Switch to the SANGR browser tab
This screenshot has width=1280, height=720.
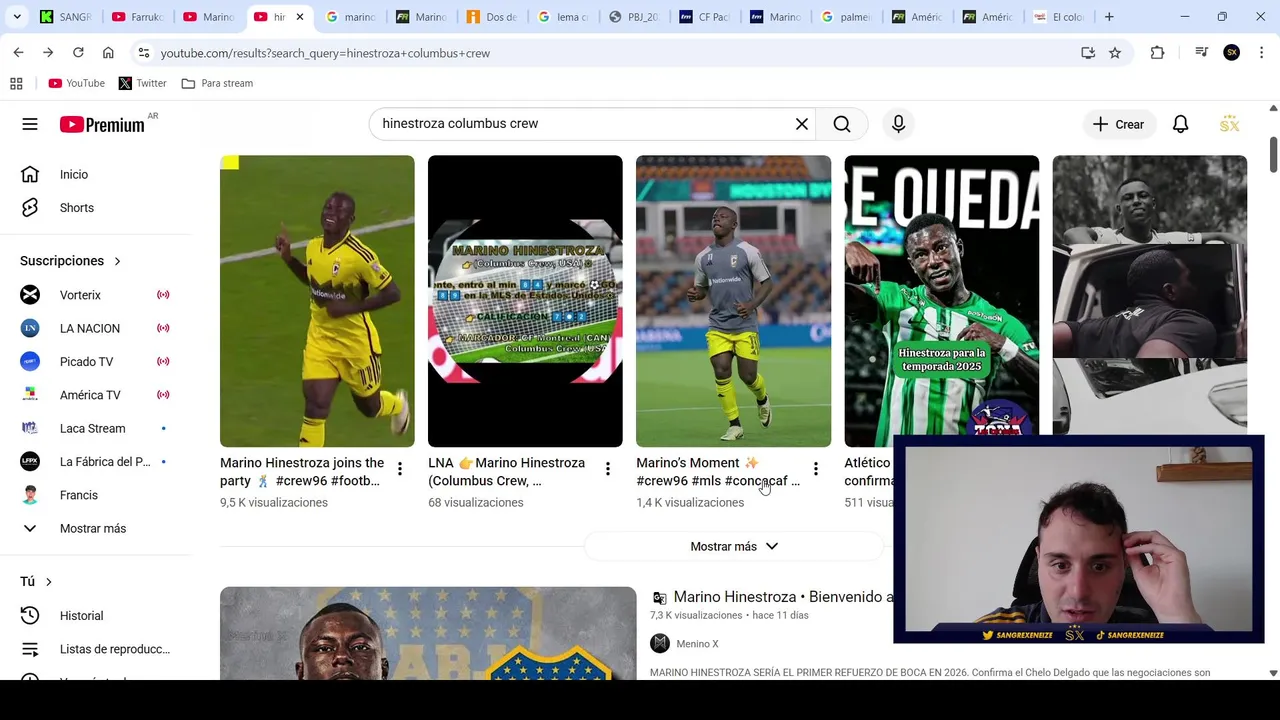(x=66, y=17)
